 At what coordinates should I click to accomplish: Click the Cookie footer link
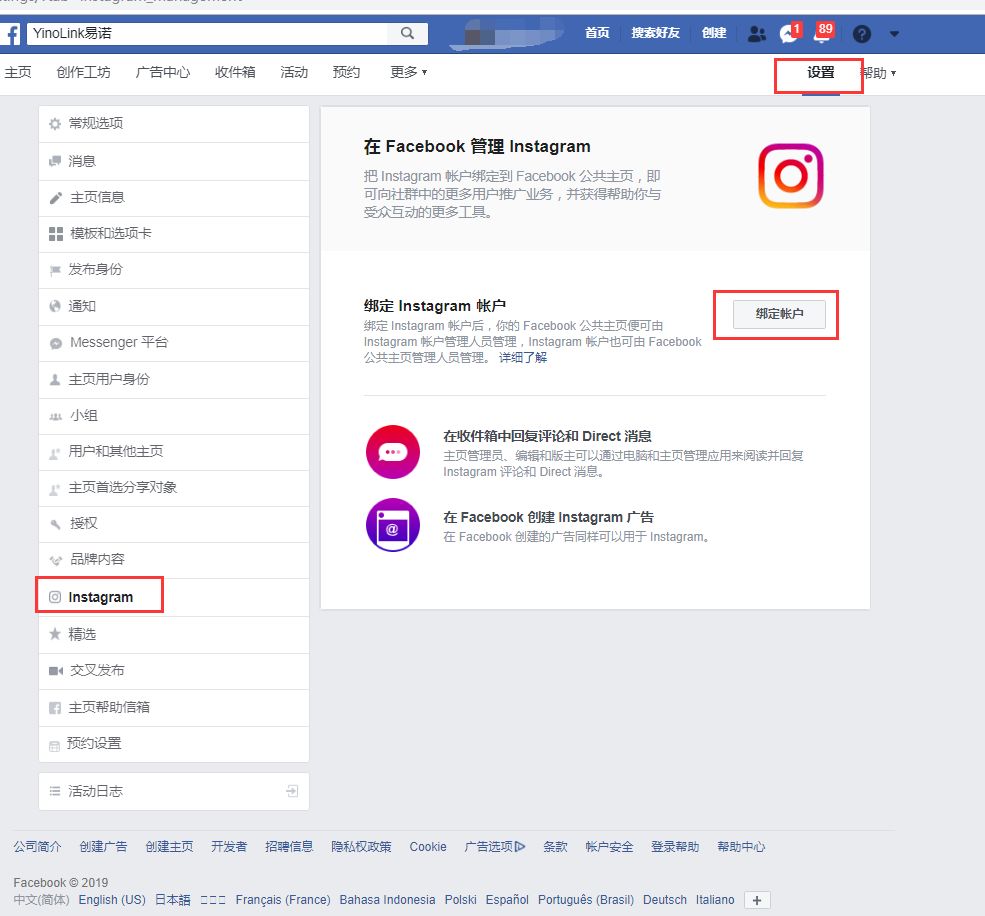[x=428, y=847]
